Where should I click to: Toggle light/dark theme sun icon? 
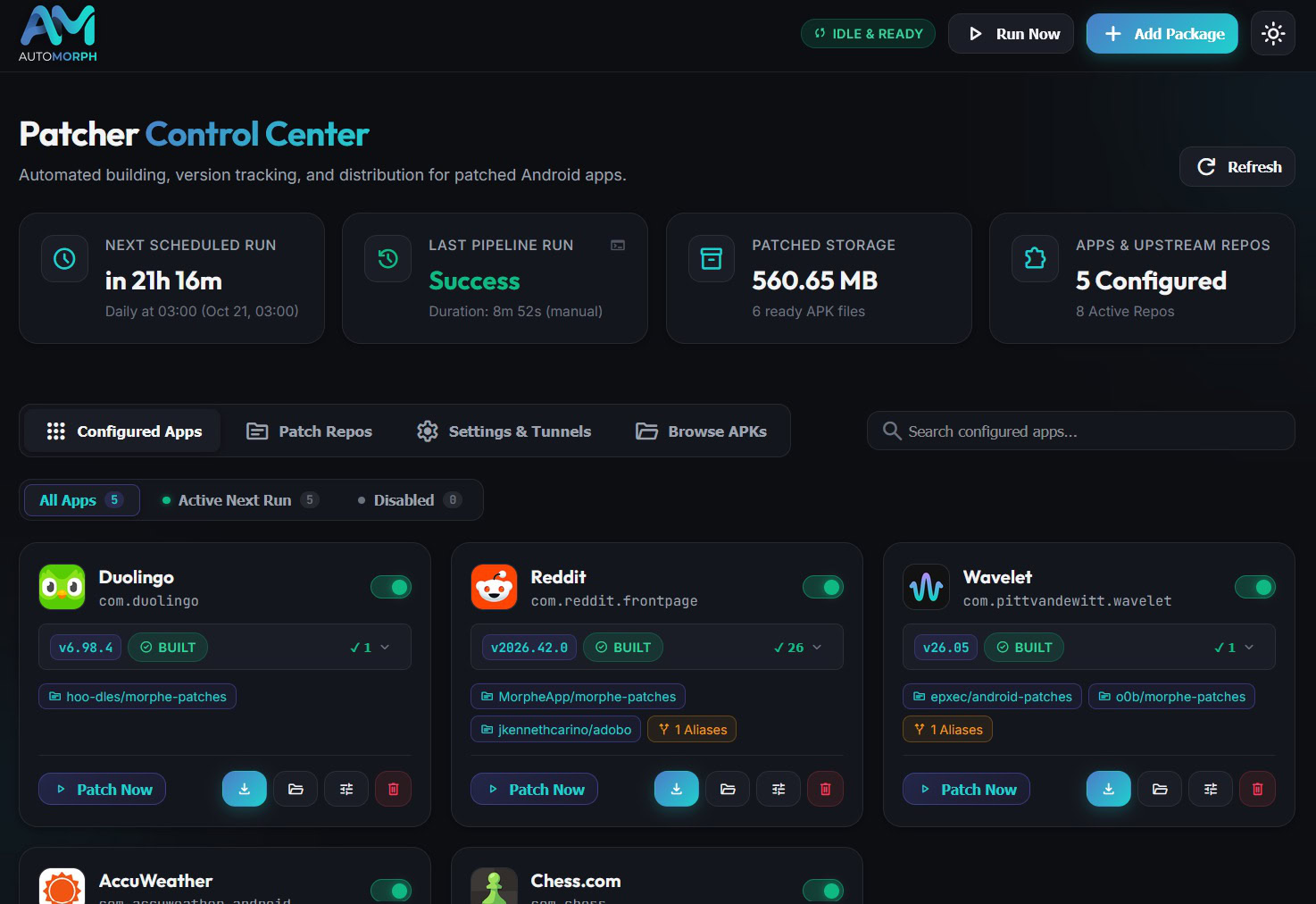click(1272, 34)
